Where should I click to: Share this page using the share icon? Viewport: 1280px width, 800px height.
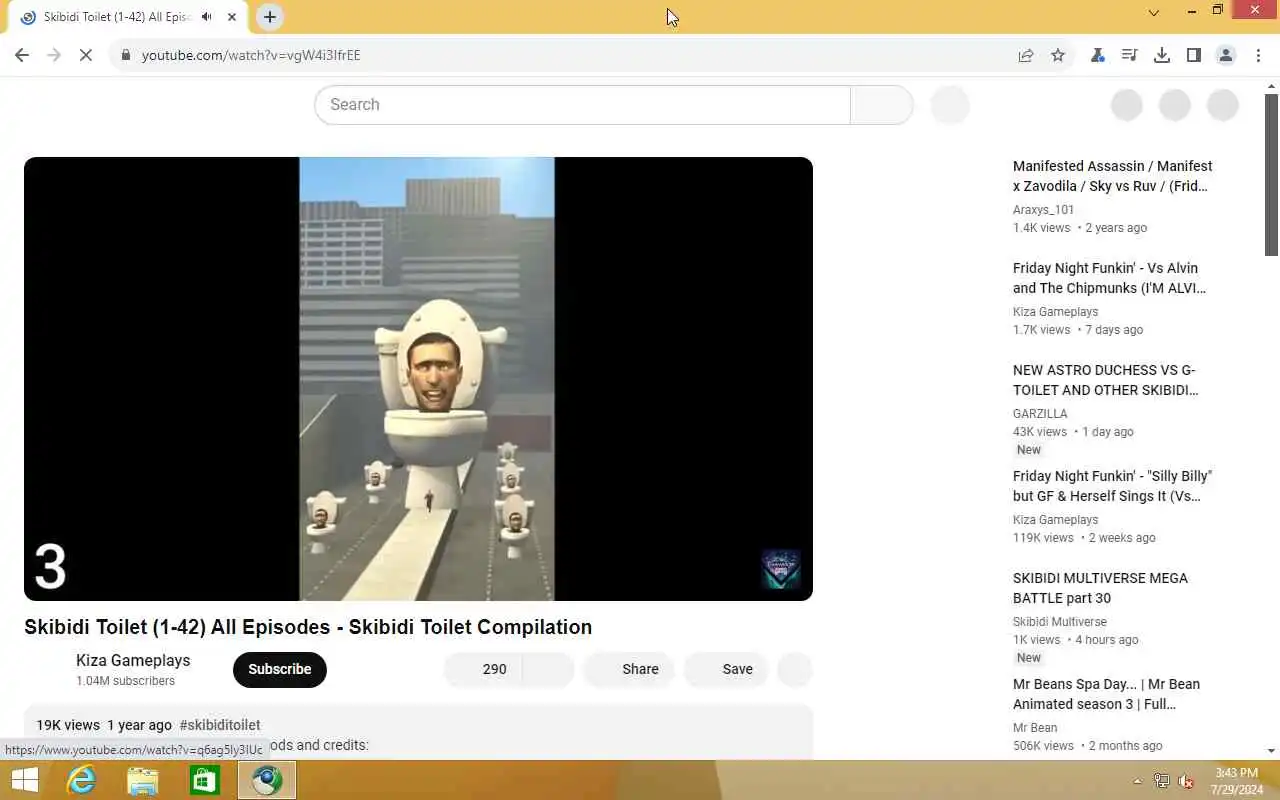point(1026,55)
